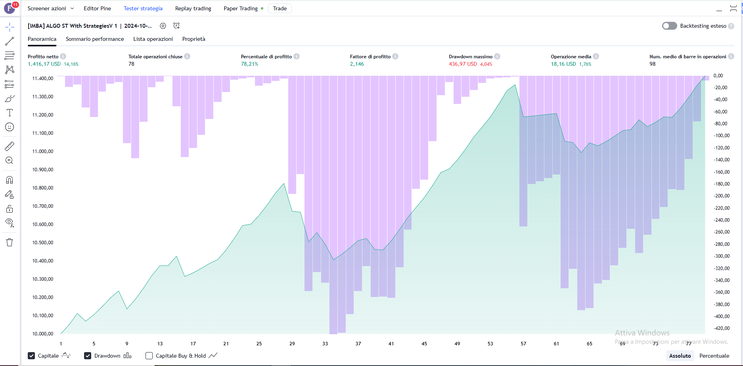Image resolution: width=743 pixels, height=366 pixels.
Task: Activate the zoom in tool
Action: click(9, 161)
